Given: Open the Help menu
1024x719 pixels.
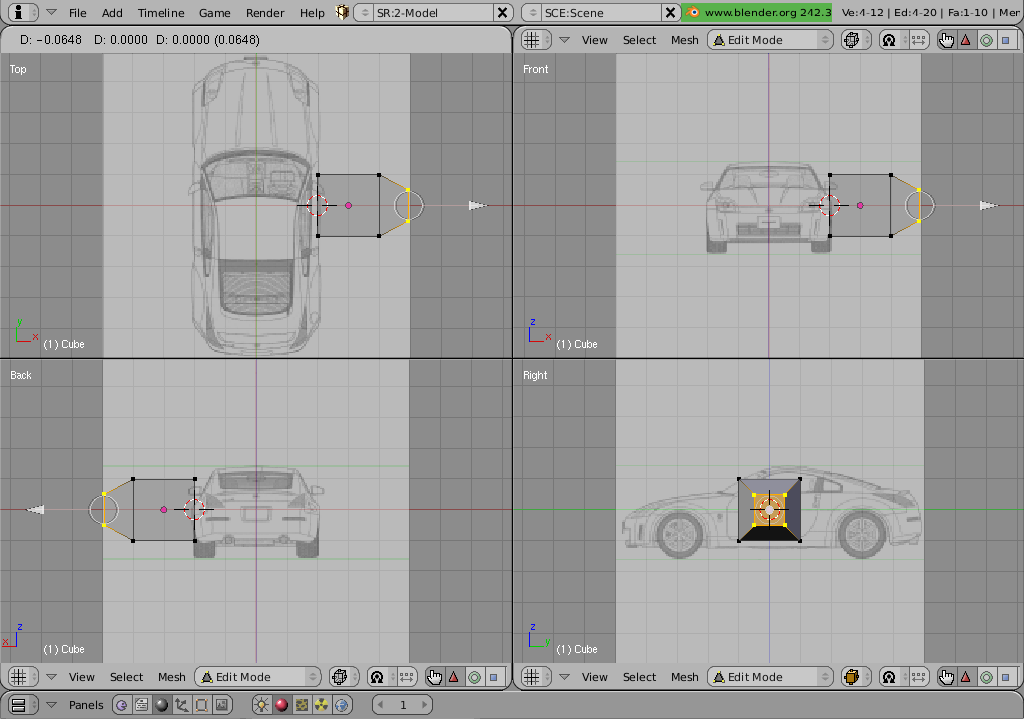Looking at the screenshot, I should [x=312, y=13].
